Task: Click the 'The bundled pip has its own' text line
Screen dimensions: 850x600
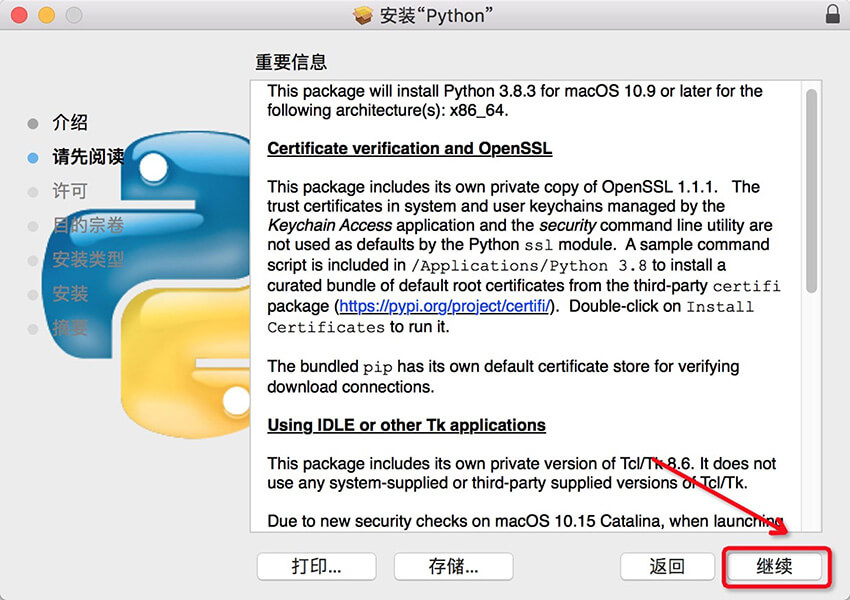Action: tap(503, 367)
